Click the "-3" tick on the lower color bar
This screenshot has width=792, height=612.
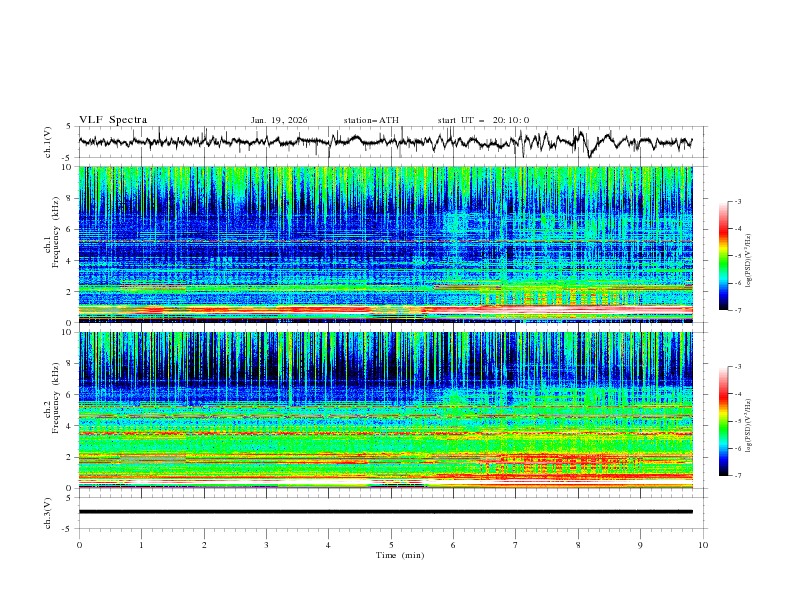(x=738, y=367)
